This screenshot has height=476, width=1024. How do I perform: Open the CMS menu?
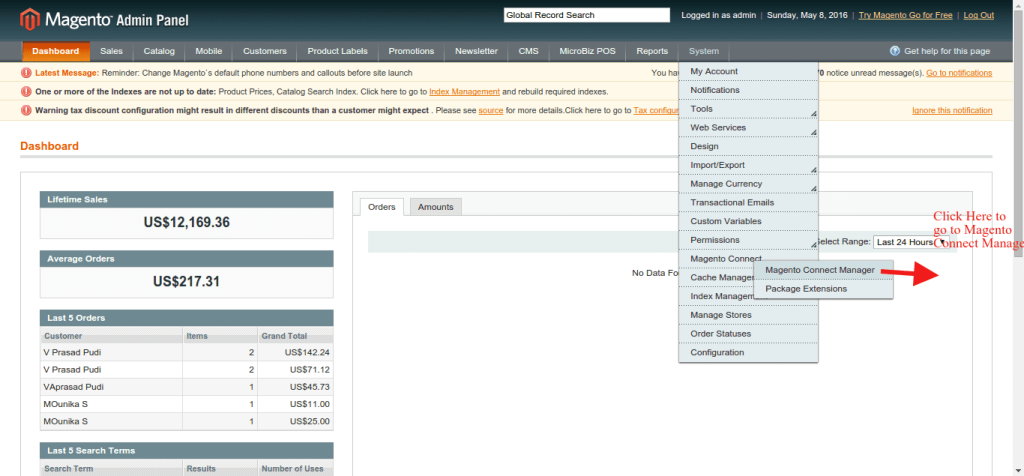pos(528,51)
